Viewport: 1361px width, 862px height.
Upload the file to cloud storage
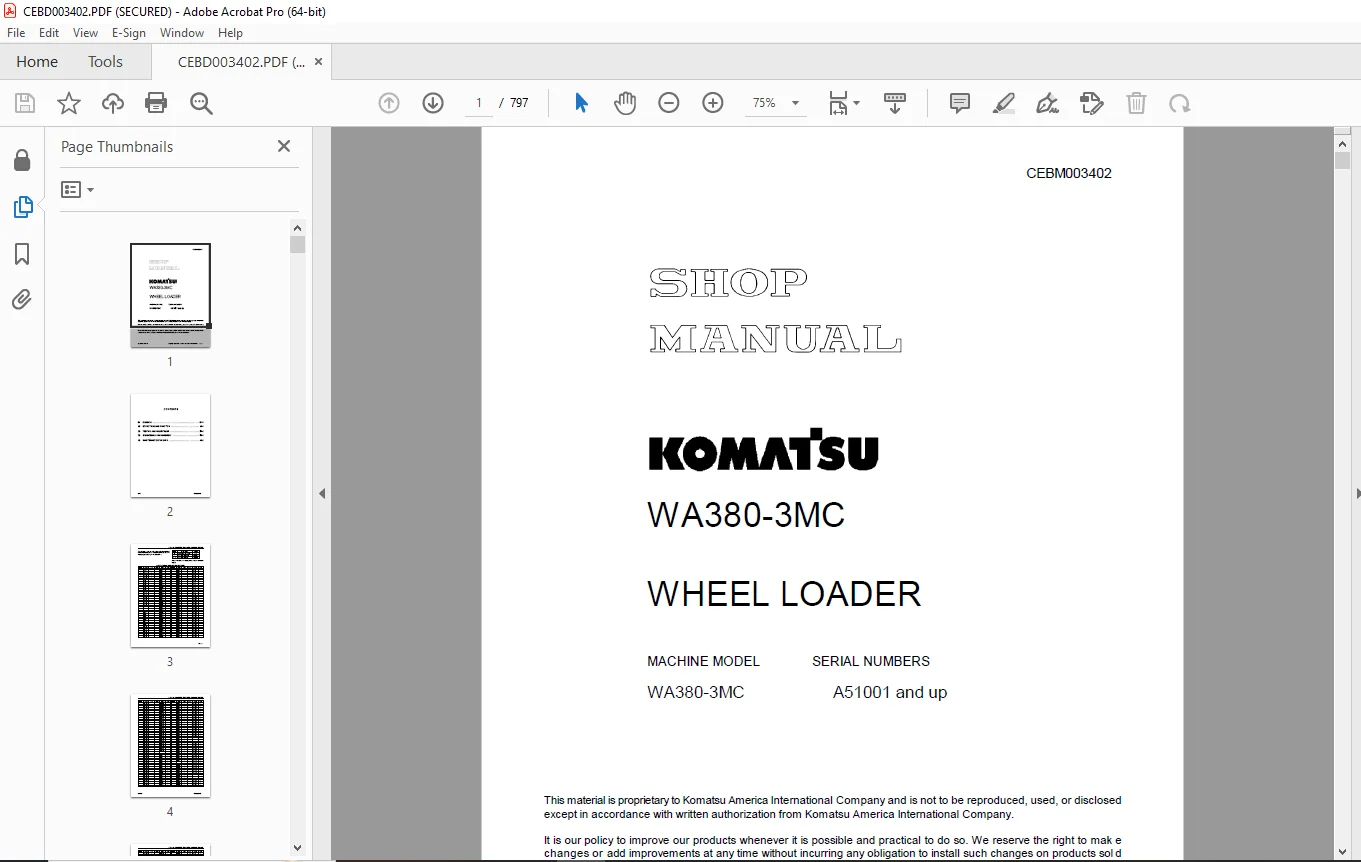tap(113, 103)
